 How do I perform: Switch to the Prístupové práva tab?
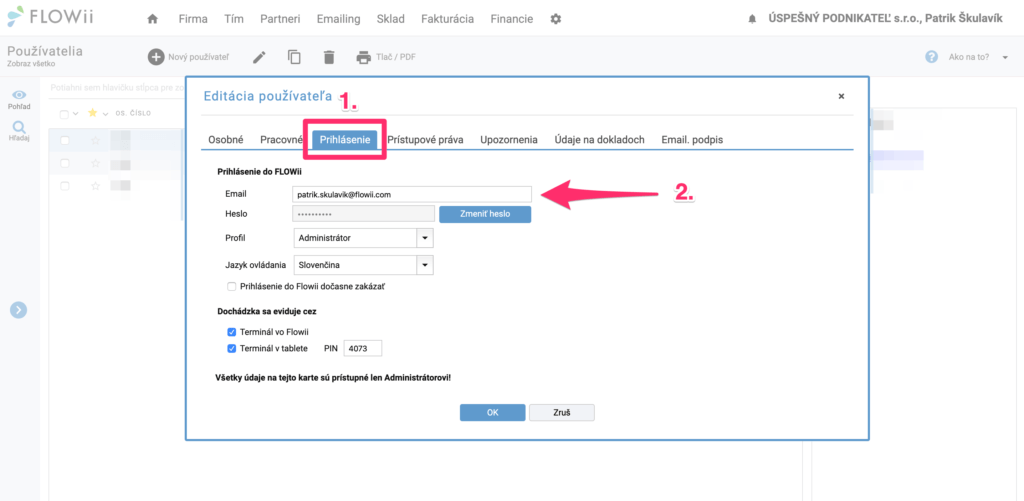point(425,139)
